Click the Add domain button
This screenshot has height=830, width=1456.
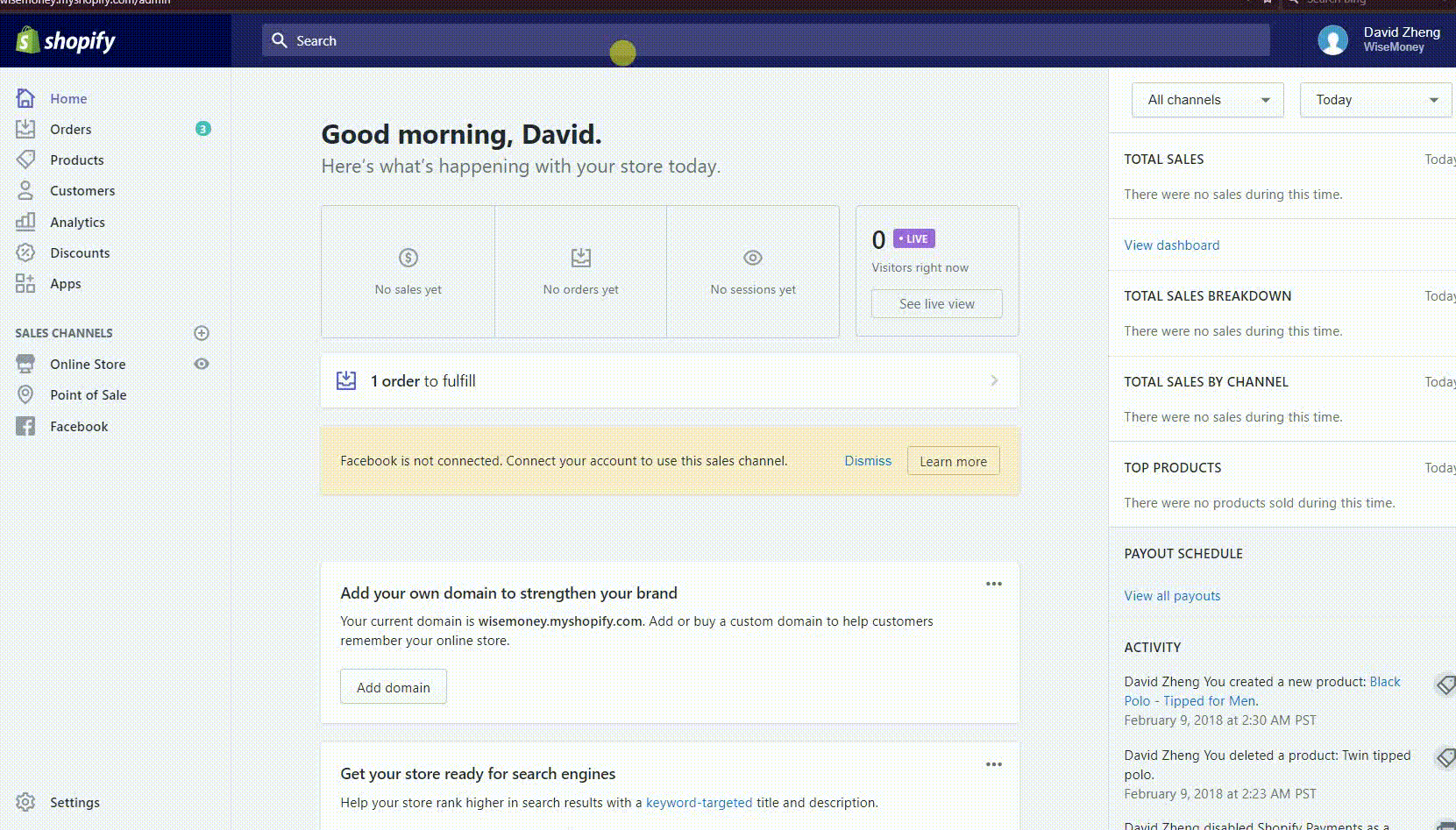[x=394, y=687]
